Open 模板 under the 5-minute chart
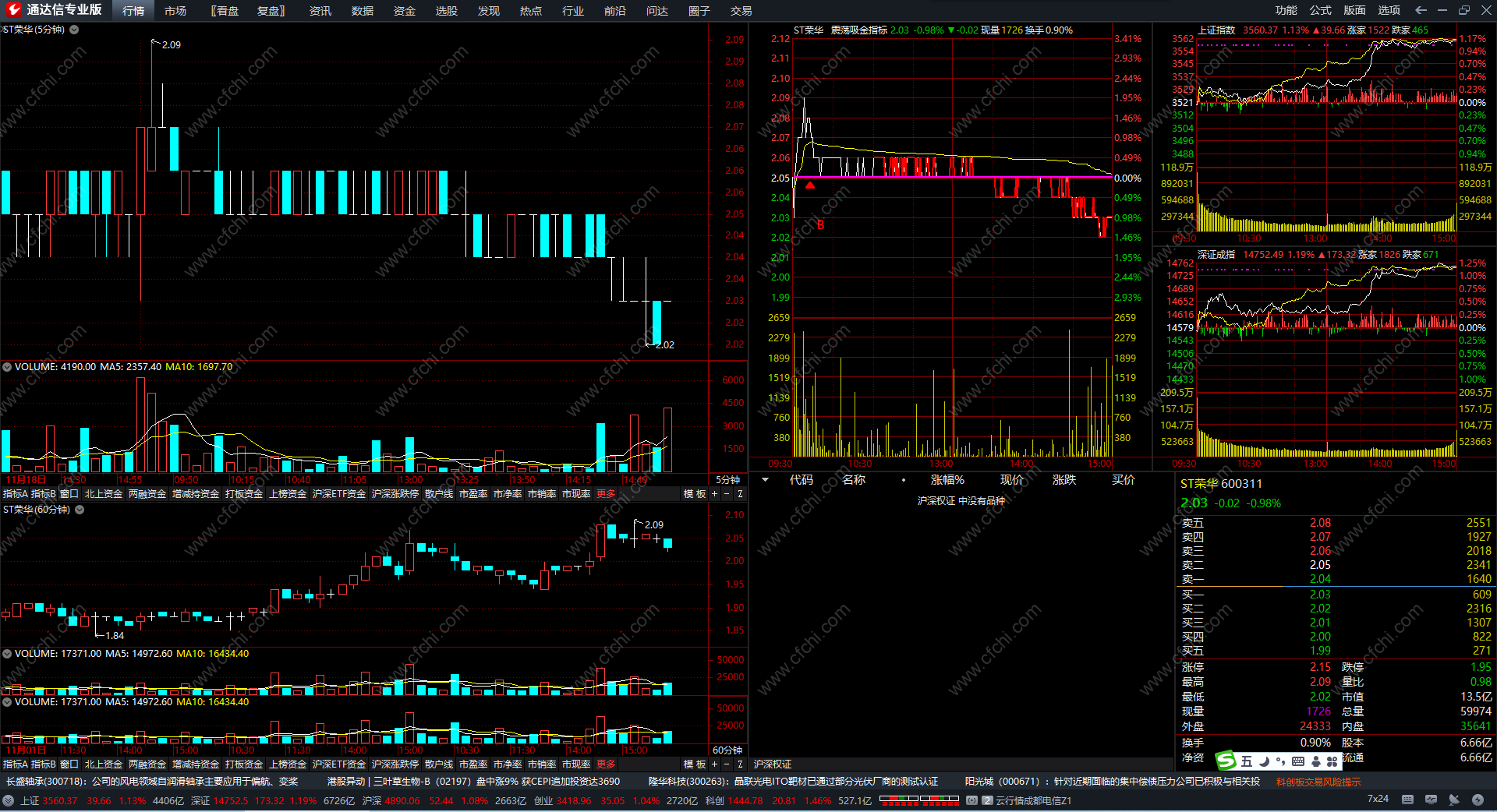Image resolution: width=1497 pixels, height=812 pixels. click(x=695, y=494)
